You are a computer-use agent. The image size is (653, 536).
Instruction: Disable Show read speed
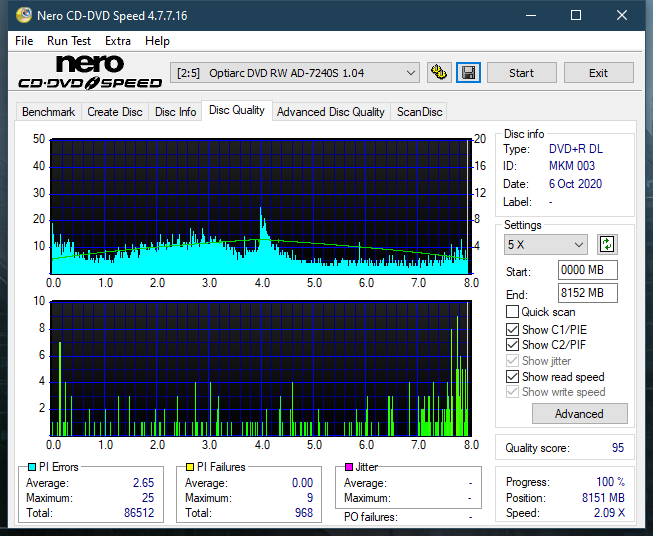pos(512,376)
